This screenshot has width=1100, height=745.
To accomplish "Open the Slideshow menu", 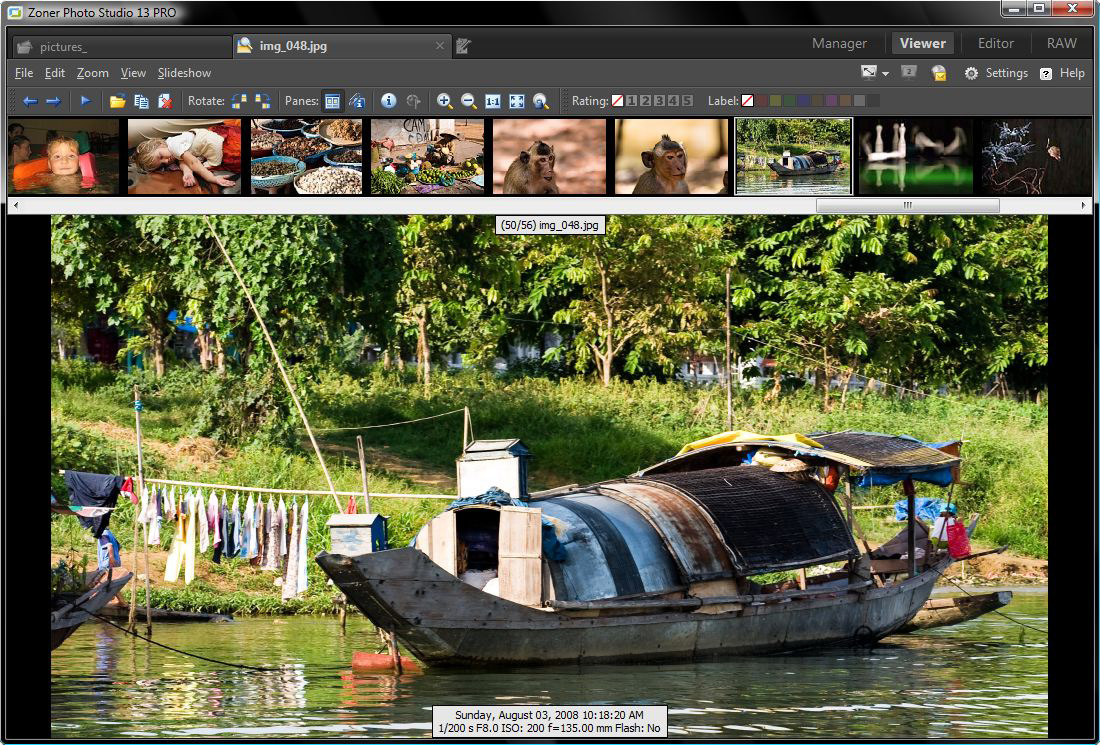I will [x=184, y=72].
